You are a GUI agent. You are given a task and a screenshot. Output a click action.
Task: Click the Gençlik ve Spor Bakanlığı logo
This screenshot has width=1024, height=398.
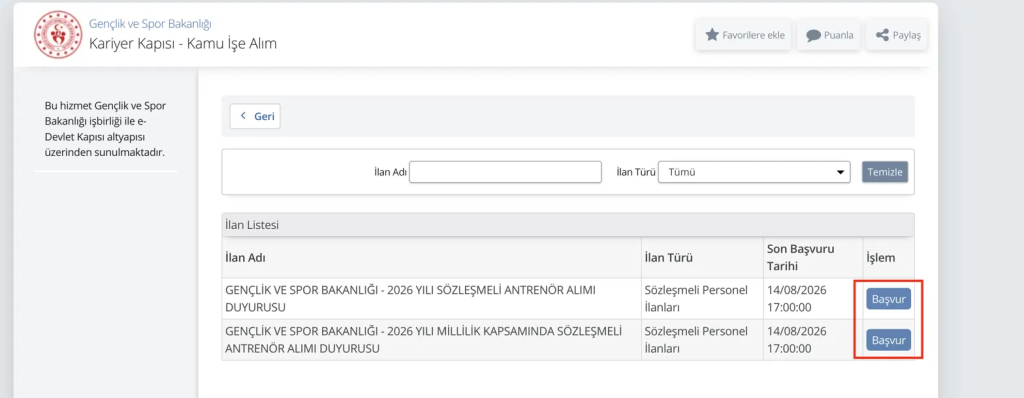(58, 35)
